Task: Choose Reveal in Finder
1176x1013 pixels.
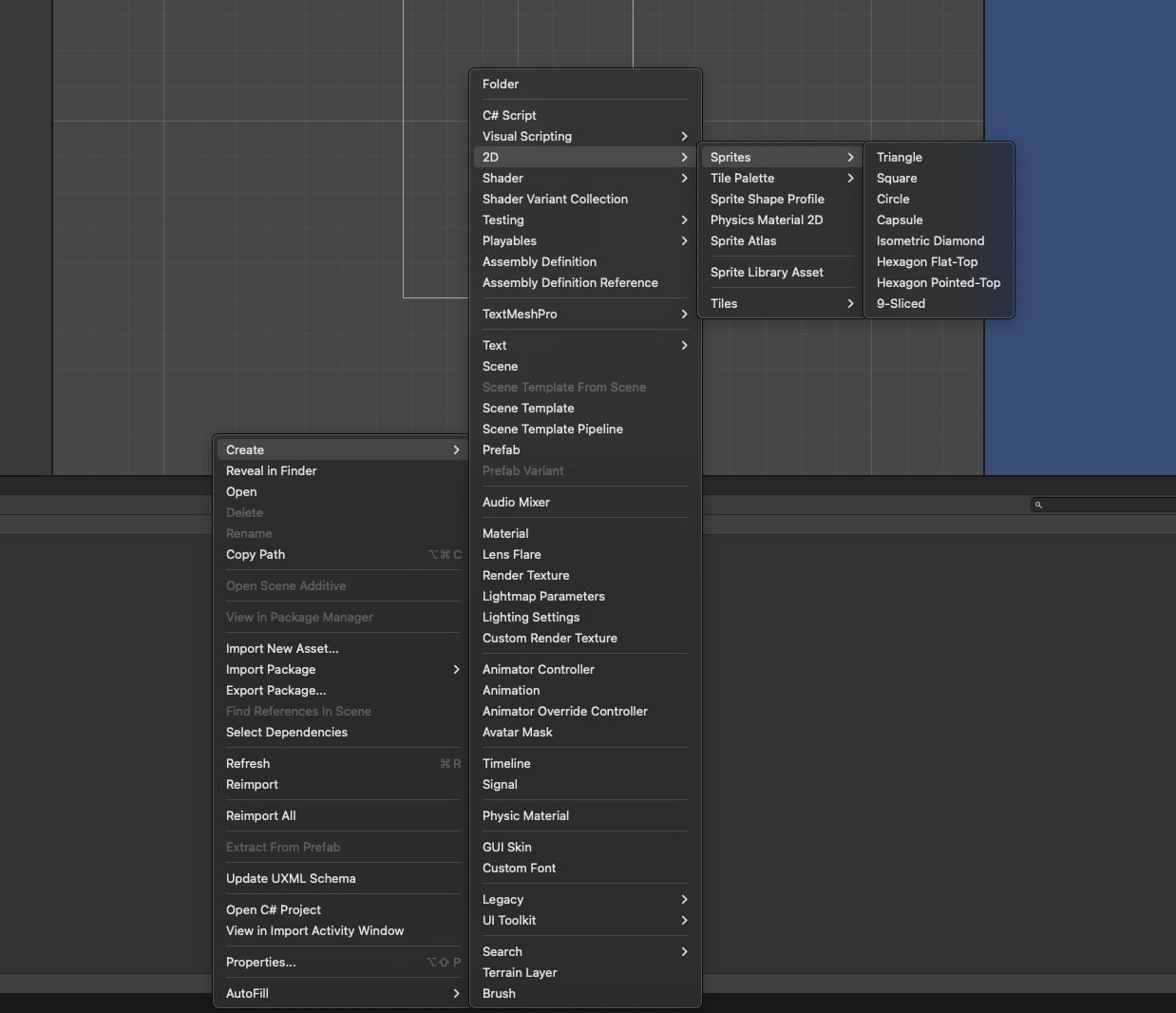Action: 343,470
